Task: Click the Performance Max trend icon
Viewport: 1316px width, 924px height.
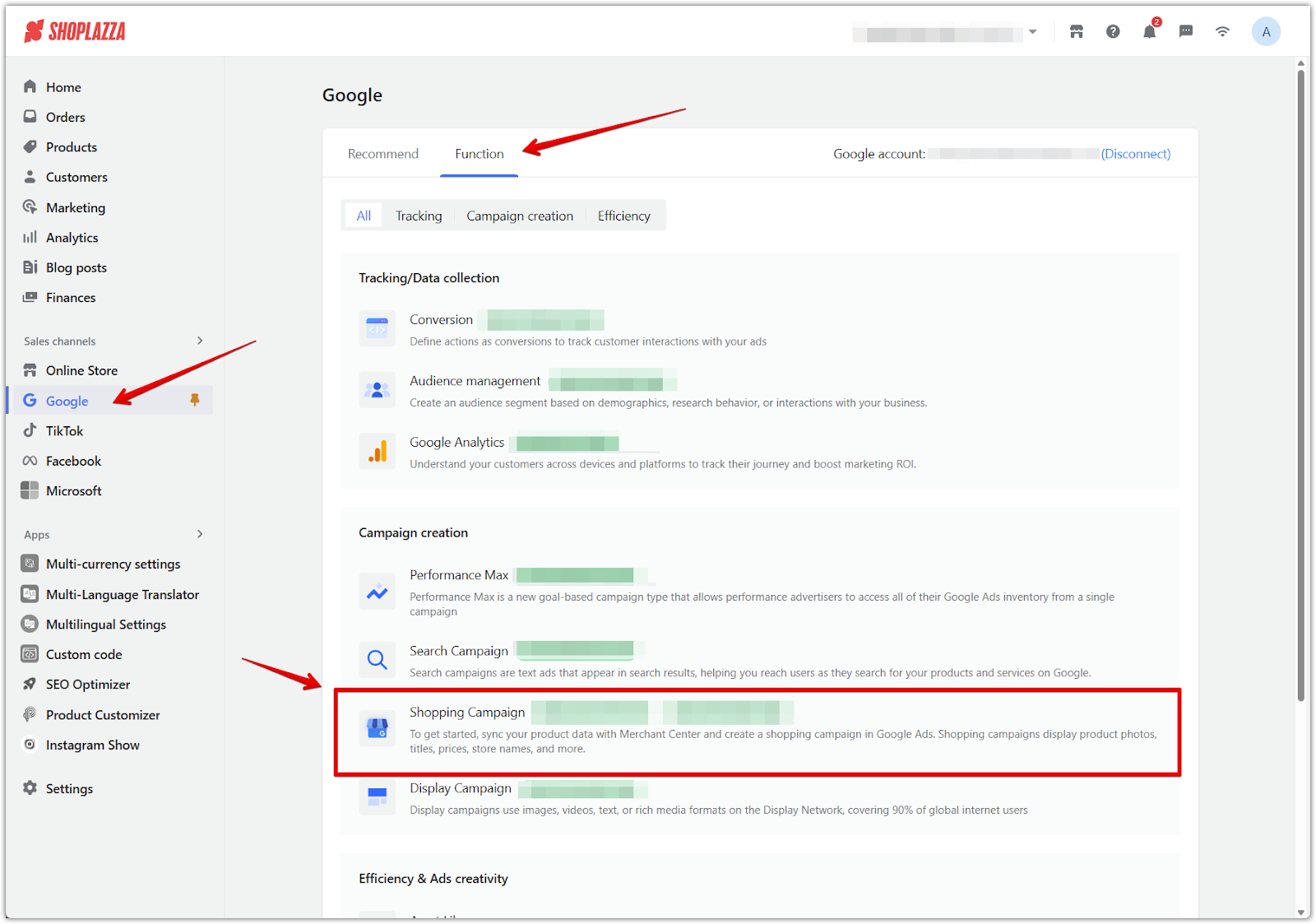Action: click(378, 592)
